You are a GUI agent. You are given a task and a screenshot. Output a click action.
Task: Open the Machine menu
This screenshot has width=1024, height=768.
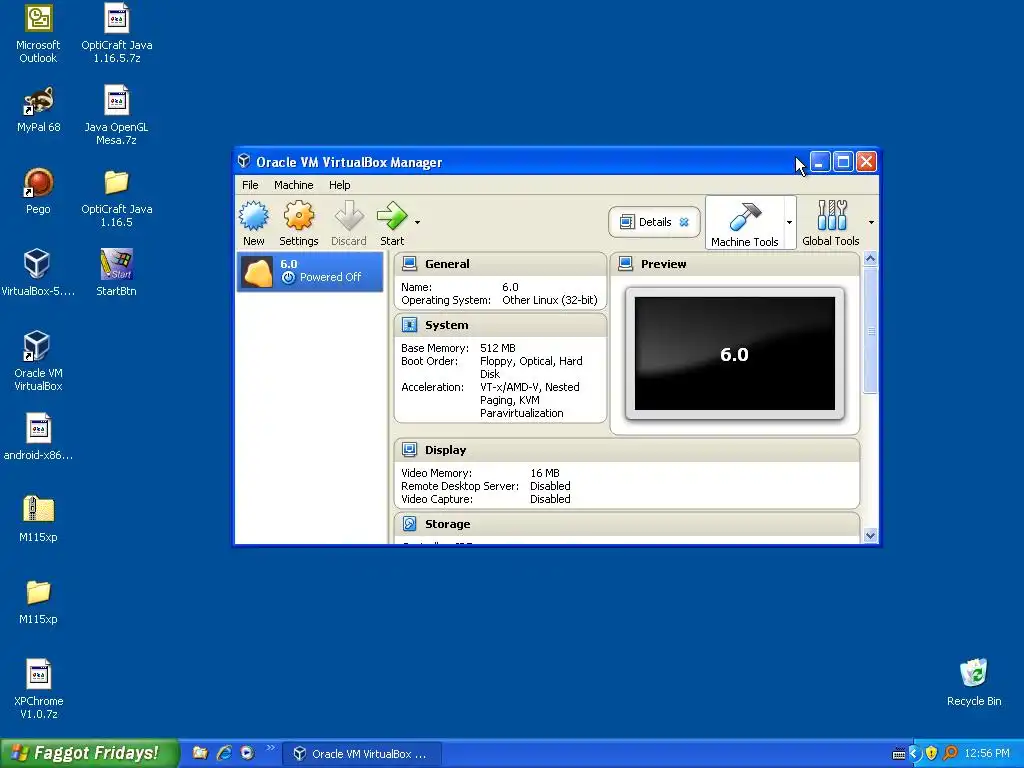click(x=293, y=185)
